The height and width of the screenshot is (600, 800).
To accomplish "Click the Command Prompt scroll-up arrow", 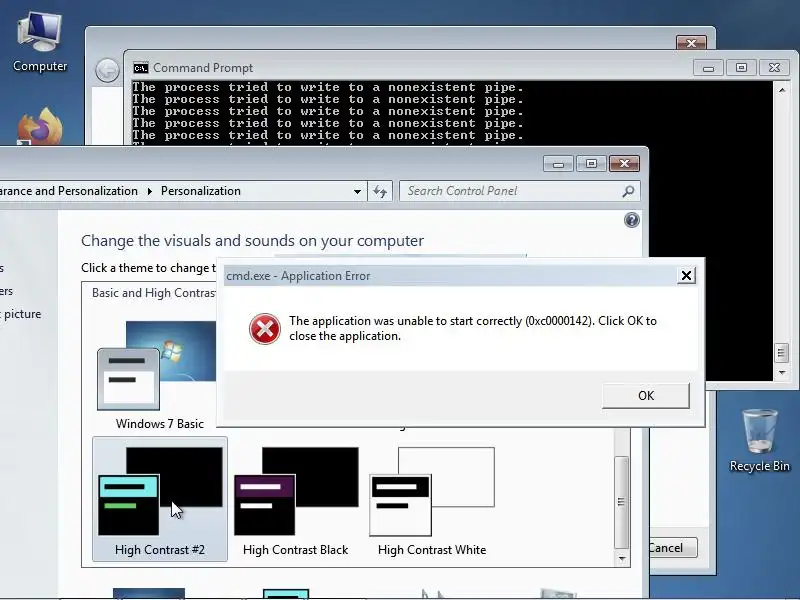I will click(x=782, y=90).
